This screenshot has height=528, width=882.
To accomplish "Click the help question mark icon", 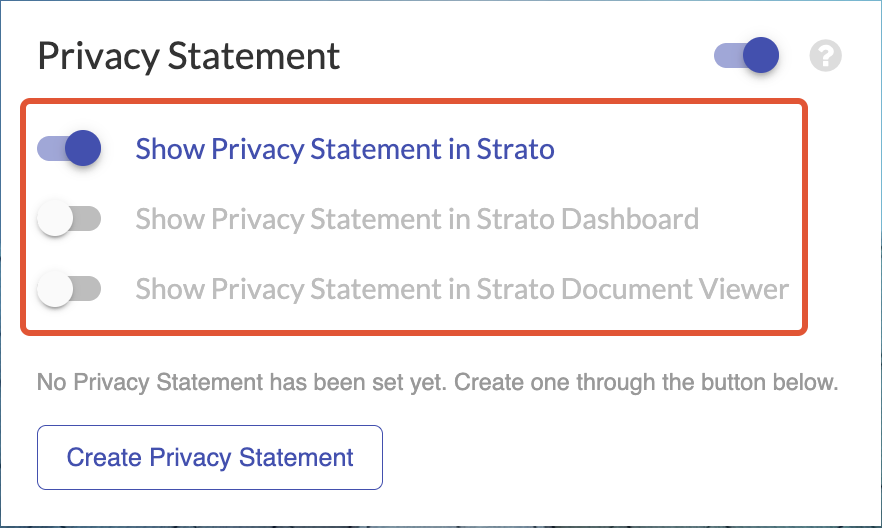I will (826, 56).
